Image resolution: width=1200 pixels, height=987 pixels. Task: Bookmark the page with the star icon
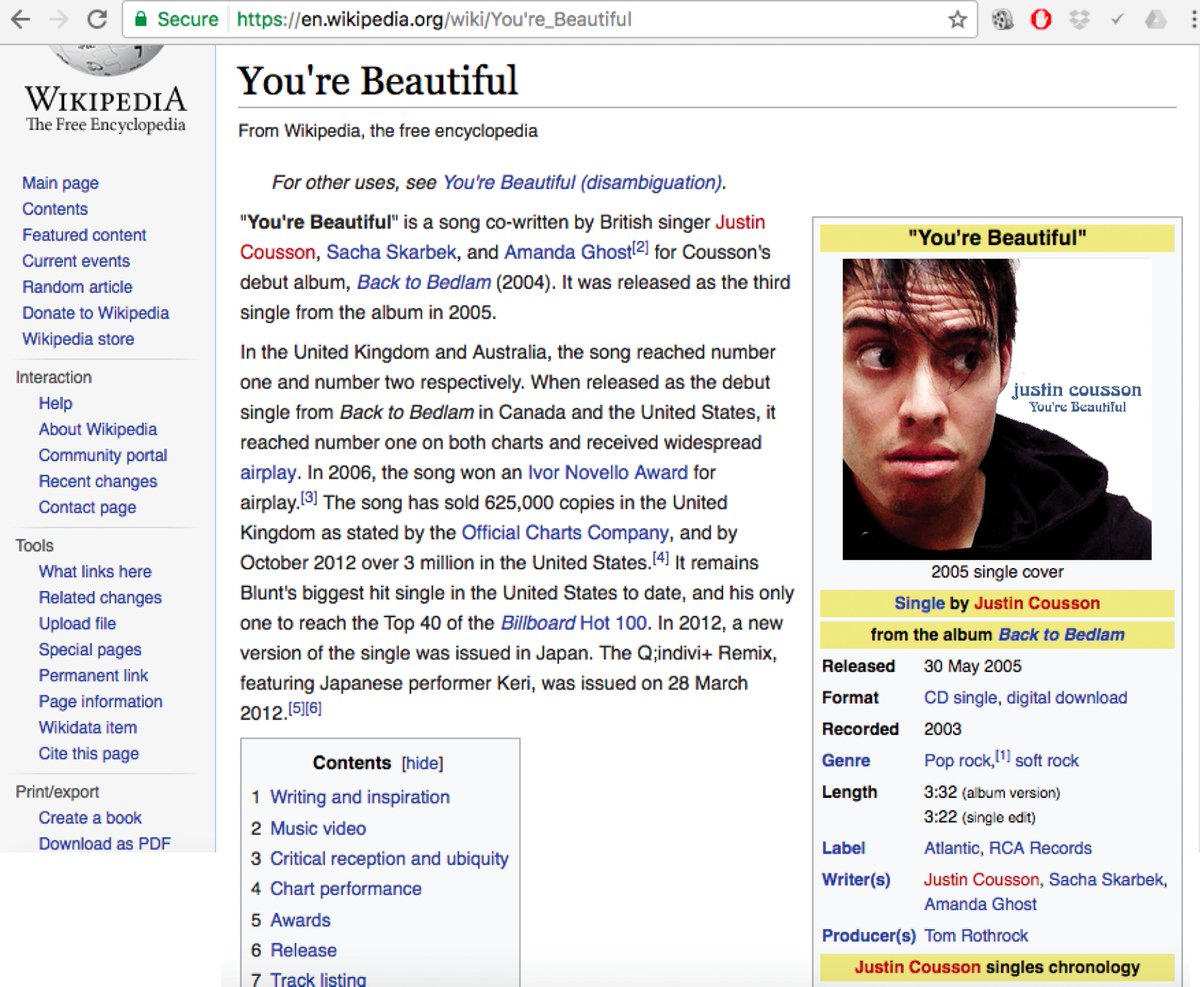[957, 19]
